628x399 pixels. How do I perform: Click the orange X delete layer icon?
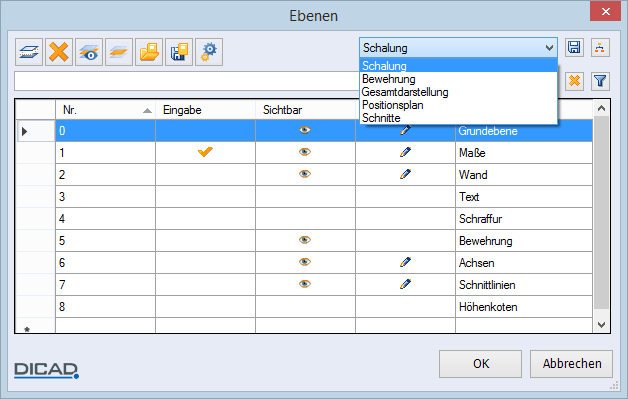[59, 52]
